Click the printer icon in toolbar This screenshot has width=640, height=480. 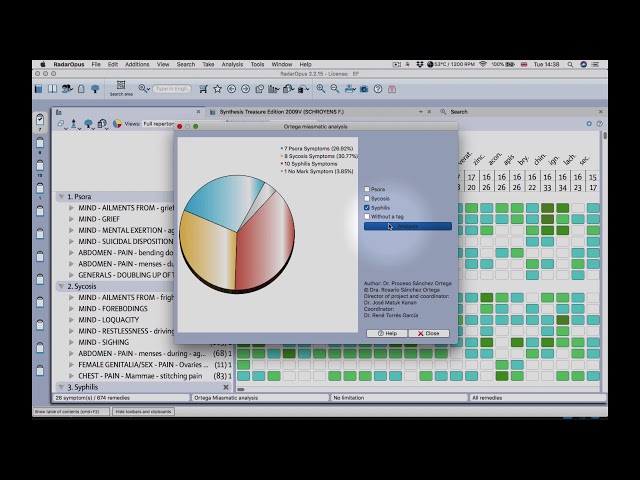click(x=350, y=89)
